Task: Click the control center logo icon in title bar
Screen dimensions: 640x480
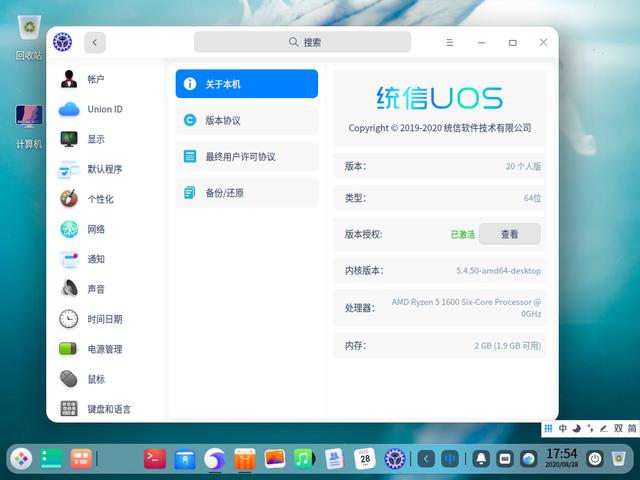Action: [62, 42]
